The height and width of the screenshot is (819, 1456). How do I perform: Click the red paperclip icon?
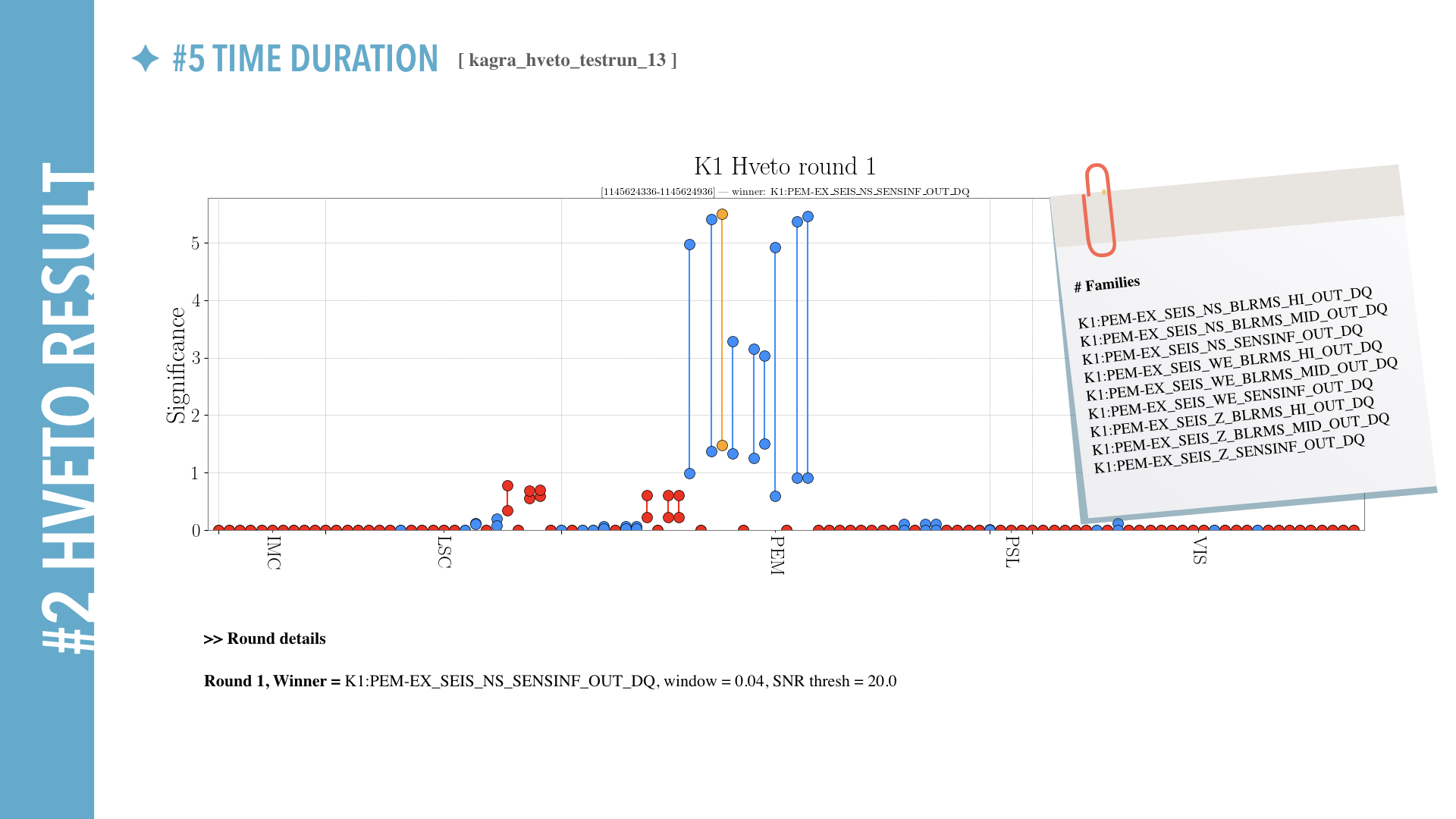[1100, 211]
